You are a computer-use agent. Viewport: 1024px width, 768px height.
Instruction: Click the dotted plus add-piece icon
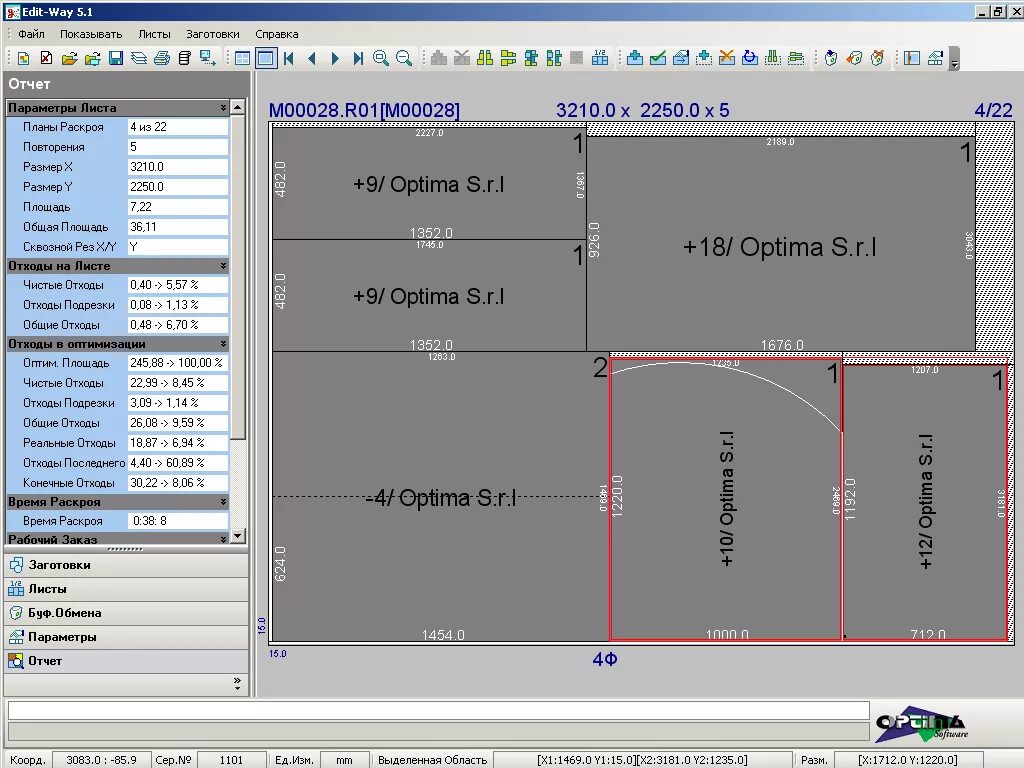pos(704,58)
